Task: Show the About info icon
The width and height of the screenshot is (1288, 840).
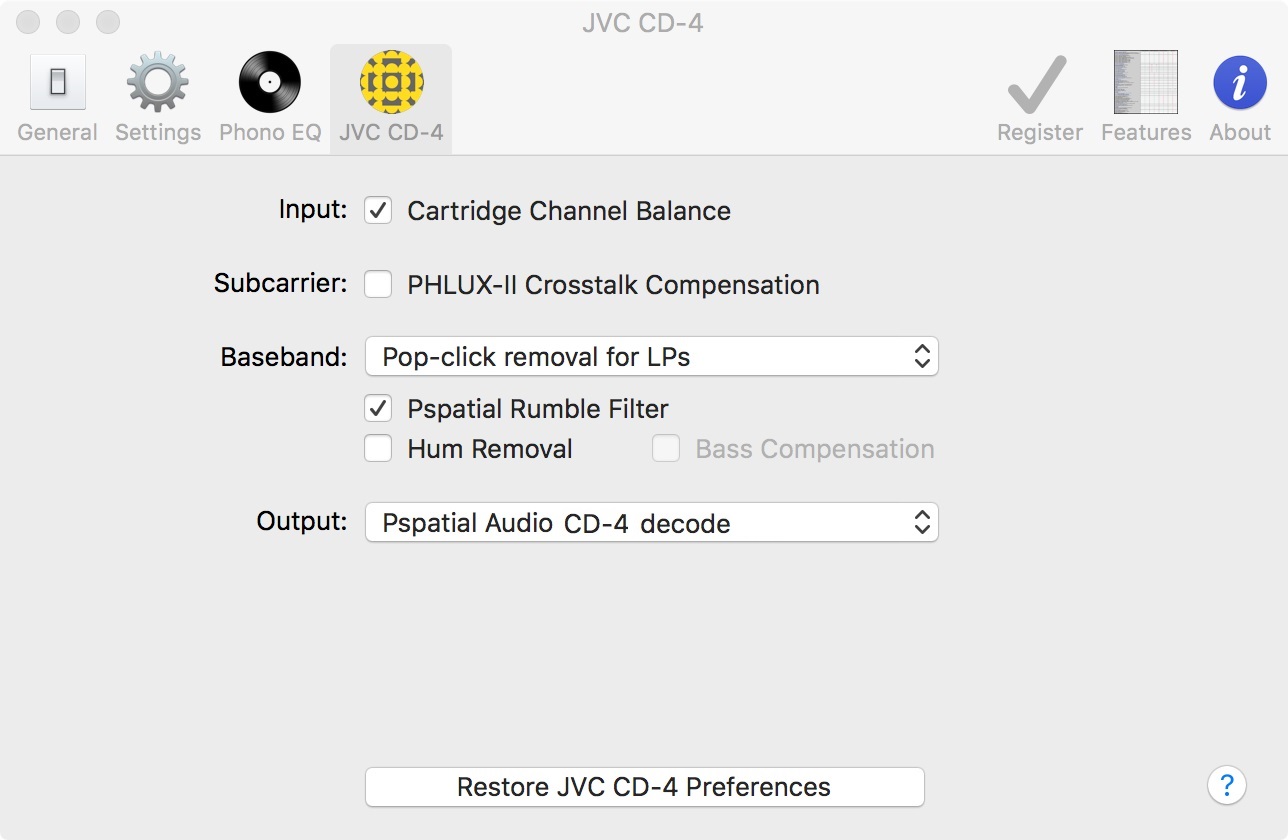Action: pyautogui.click(x=1240, y=82)
